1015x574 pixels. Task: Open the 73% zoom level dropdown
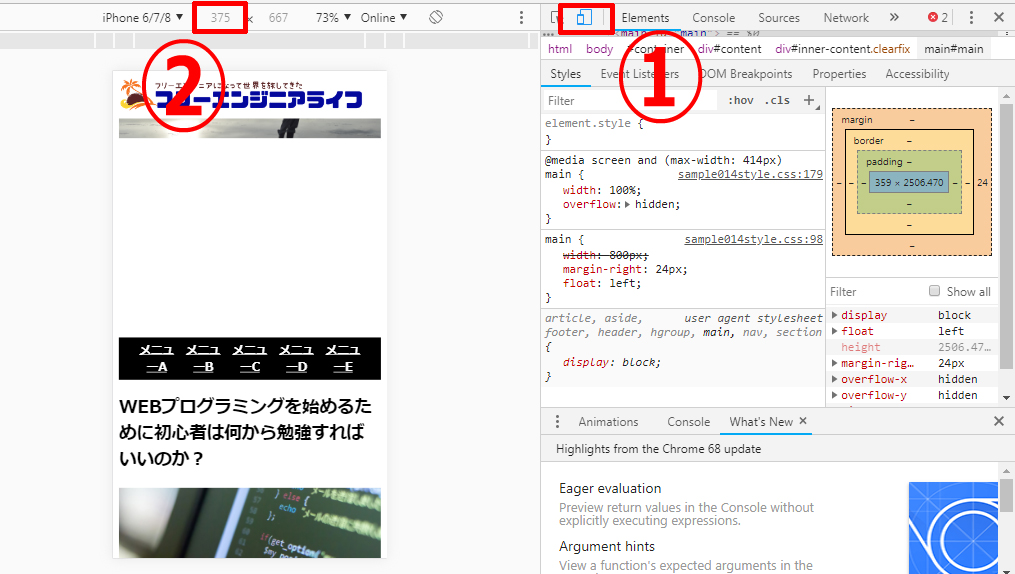point(332,18)
